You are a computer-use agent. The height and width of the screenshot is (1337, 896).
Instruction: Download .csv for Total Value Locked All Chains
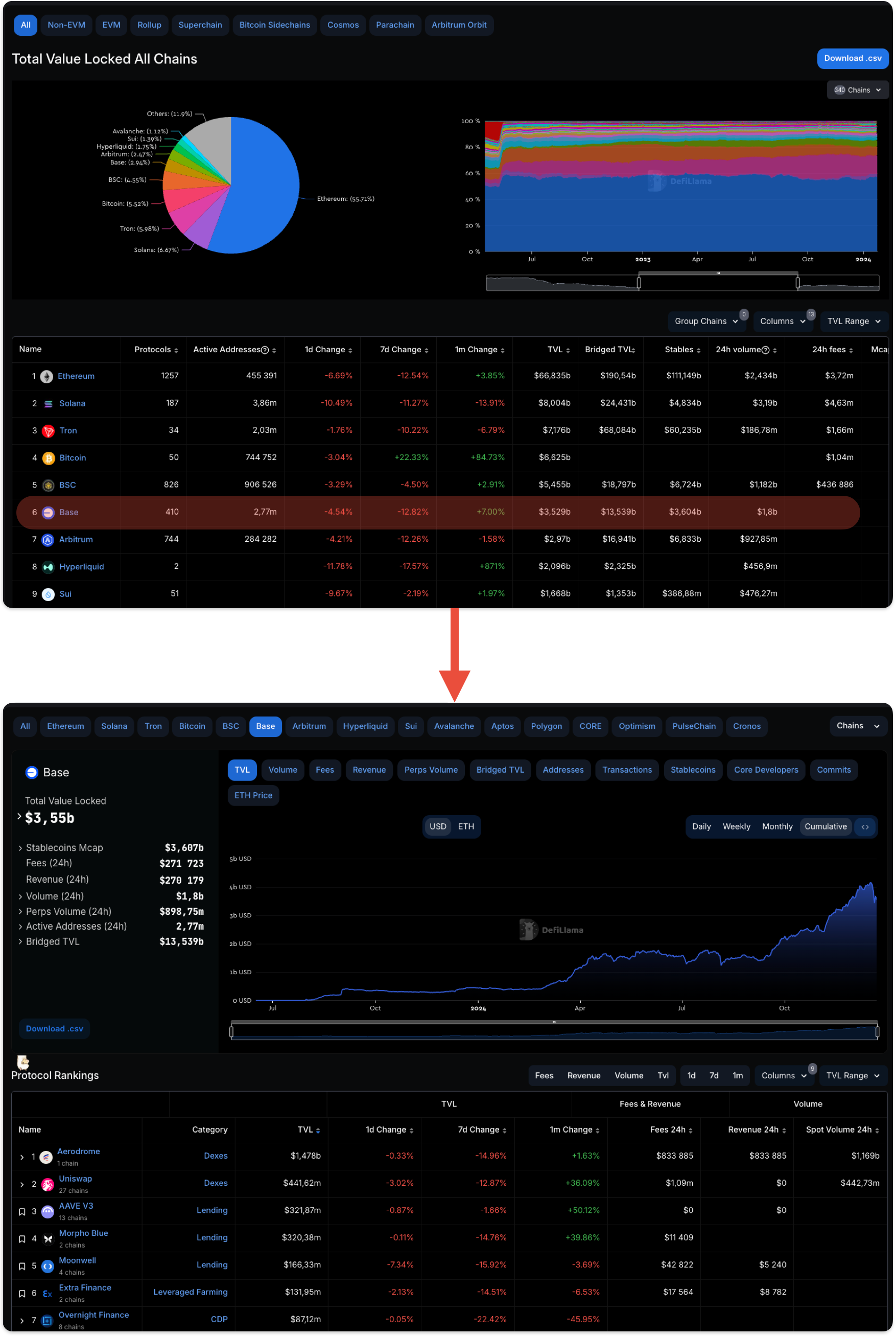pyautogui.click(x=852, y=58)
